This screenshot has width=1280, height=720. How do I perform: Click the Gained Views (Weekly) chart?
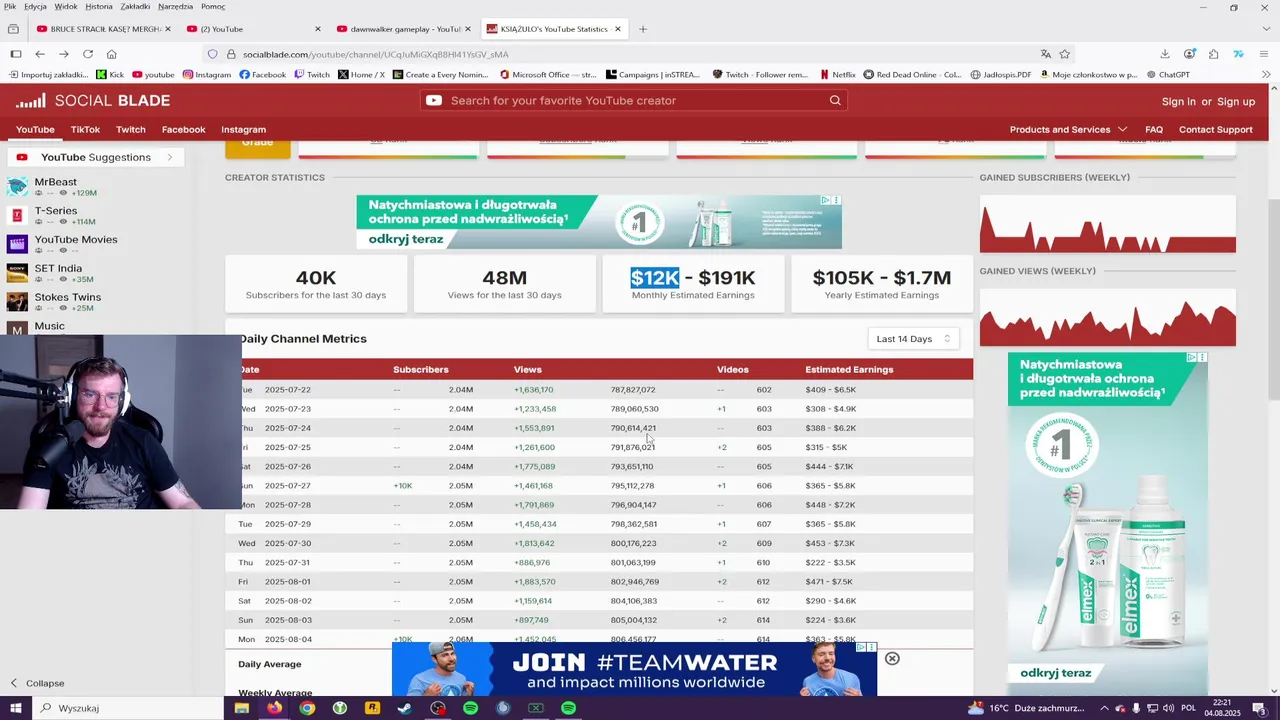coord(1108,317)
